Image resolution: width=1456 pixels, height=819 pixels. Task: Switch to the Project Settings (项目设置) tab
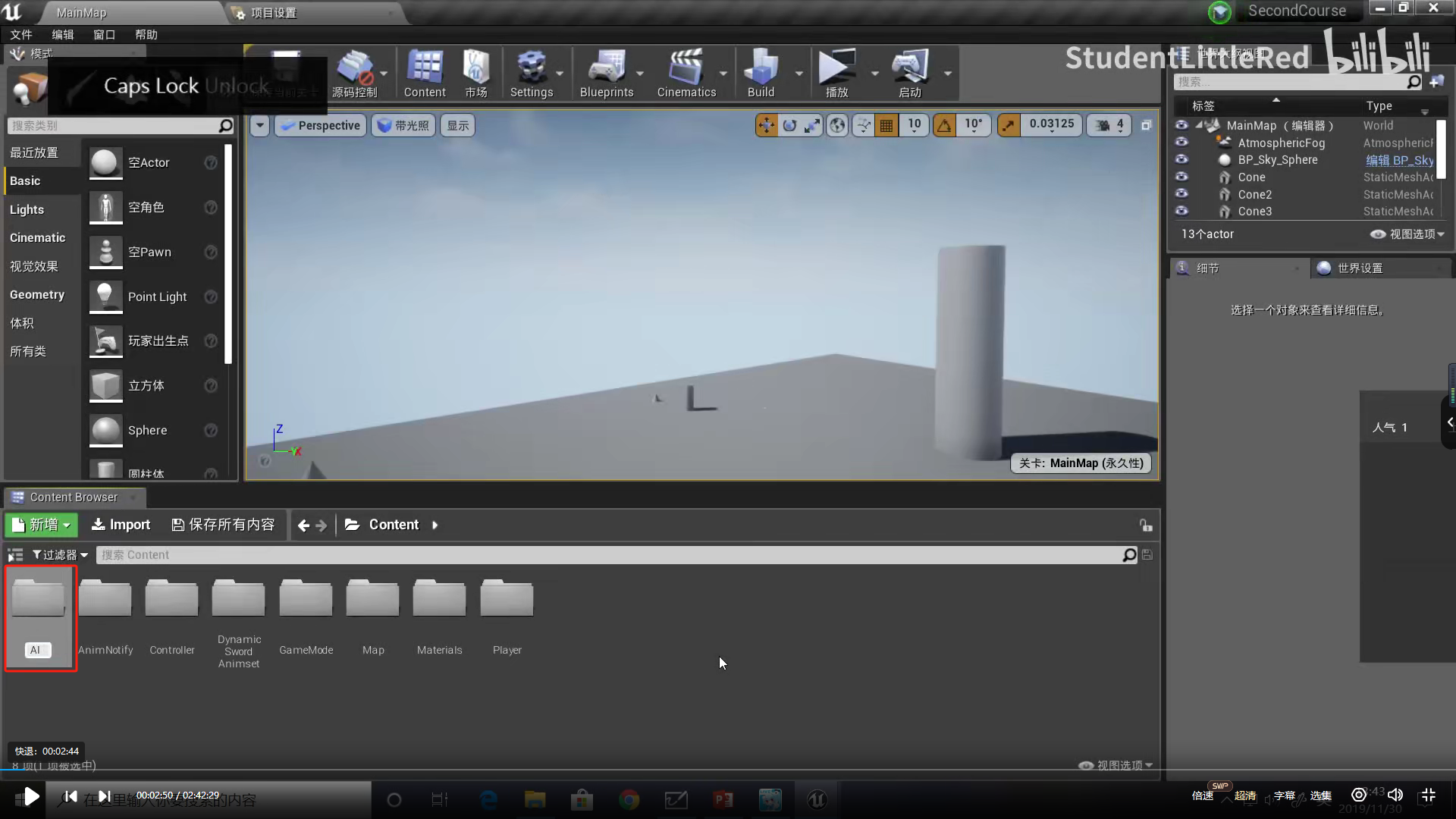click(273, 13)
